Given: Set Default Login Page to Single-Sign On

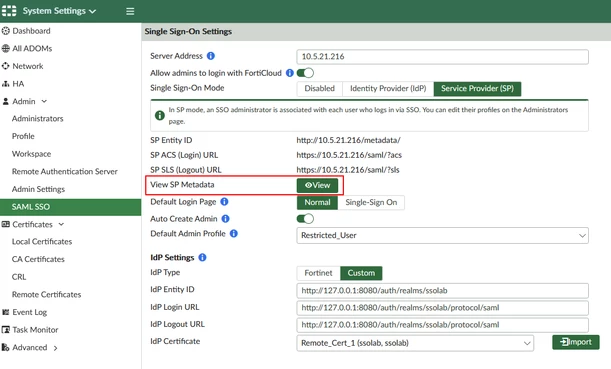Looking at the screenshot, I should point(371,202).
